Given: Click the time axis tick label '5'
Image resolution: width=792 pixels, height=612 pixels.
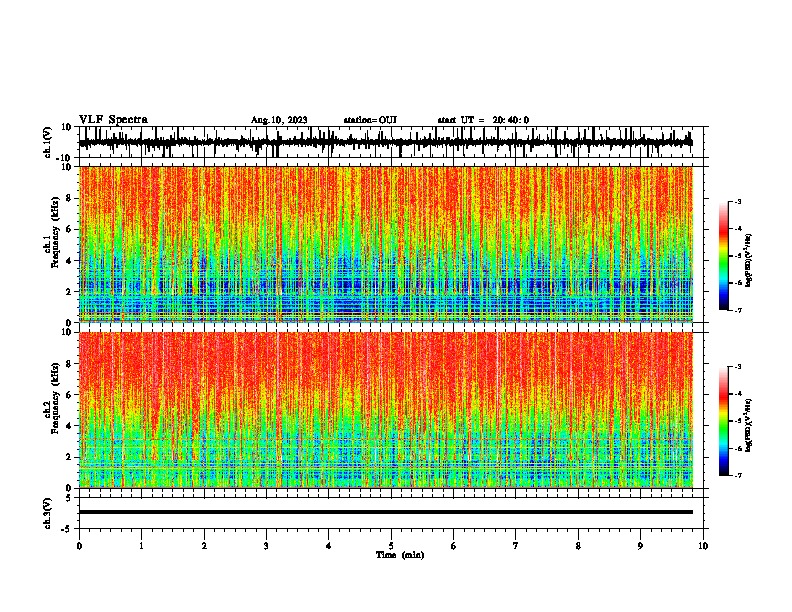Looking at the screenshot, I should (x=391, y=546).
